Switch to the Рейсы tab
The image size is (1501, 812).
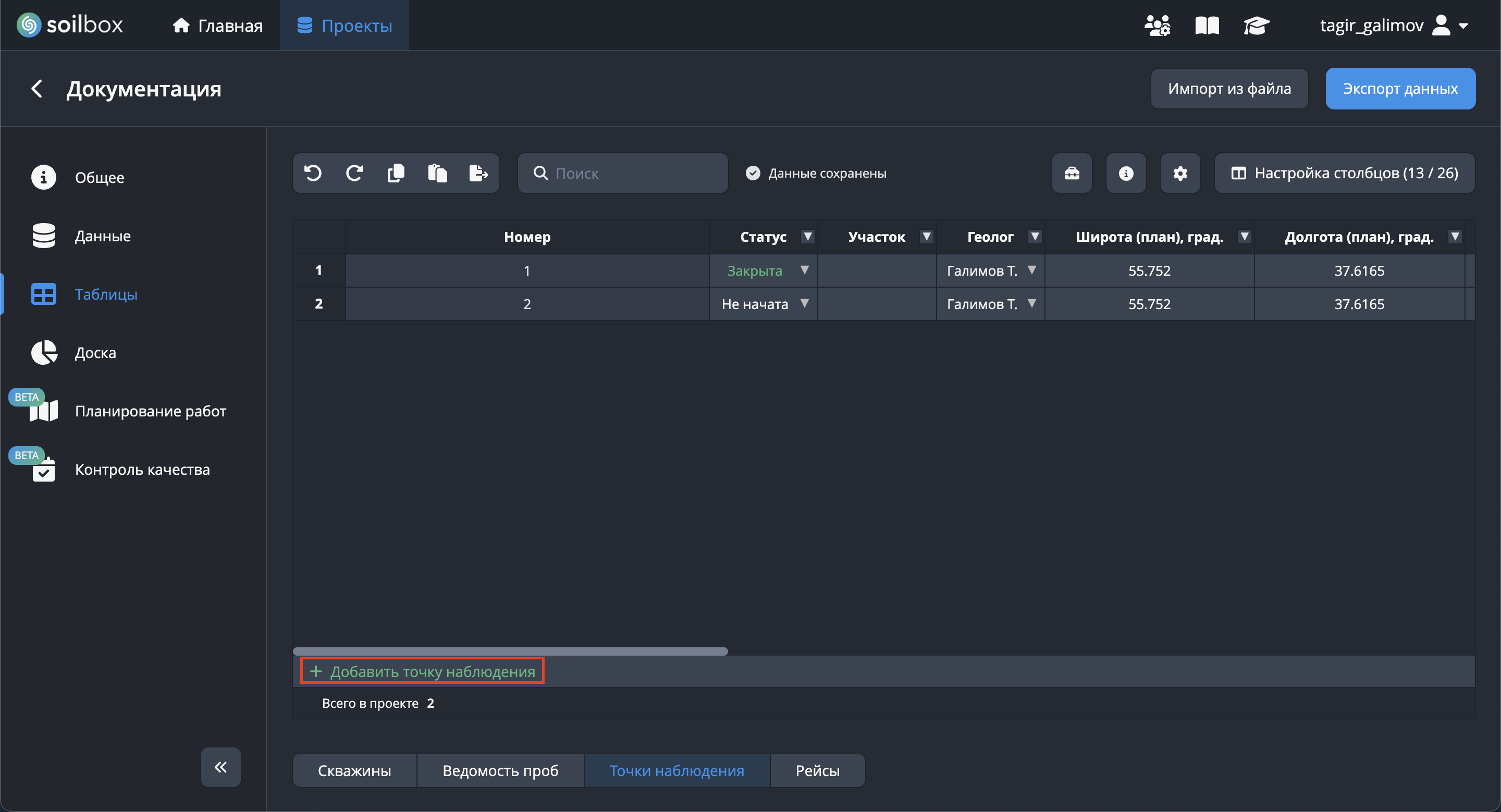pos(817,770)
